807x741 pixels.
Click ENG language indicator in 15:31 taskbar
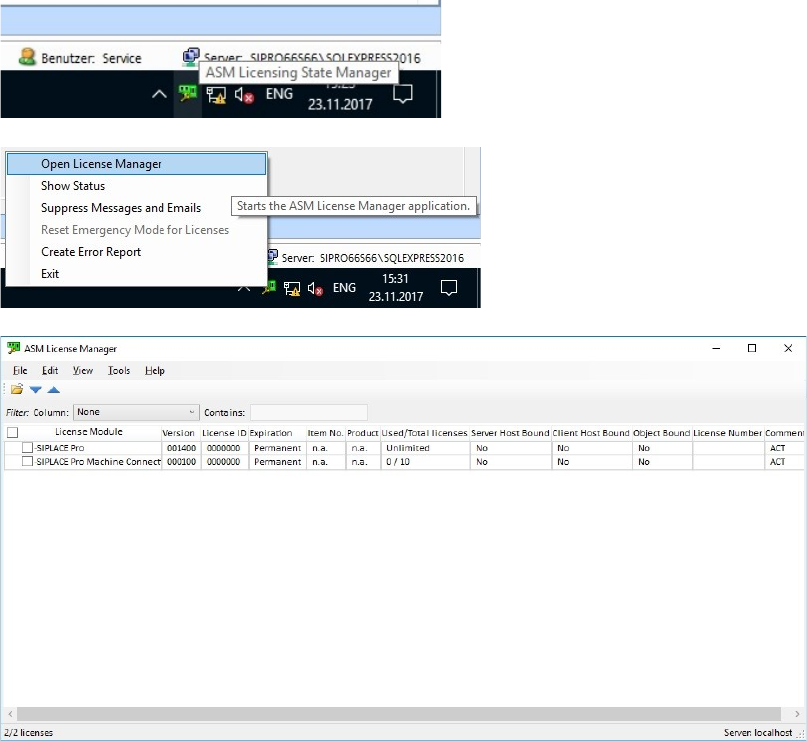click(x=344, y=288)
